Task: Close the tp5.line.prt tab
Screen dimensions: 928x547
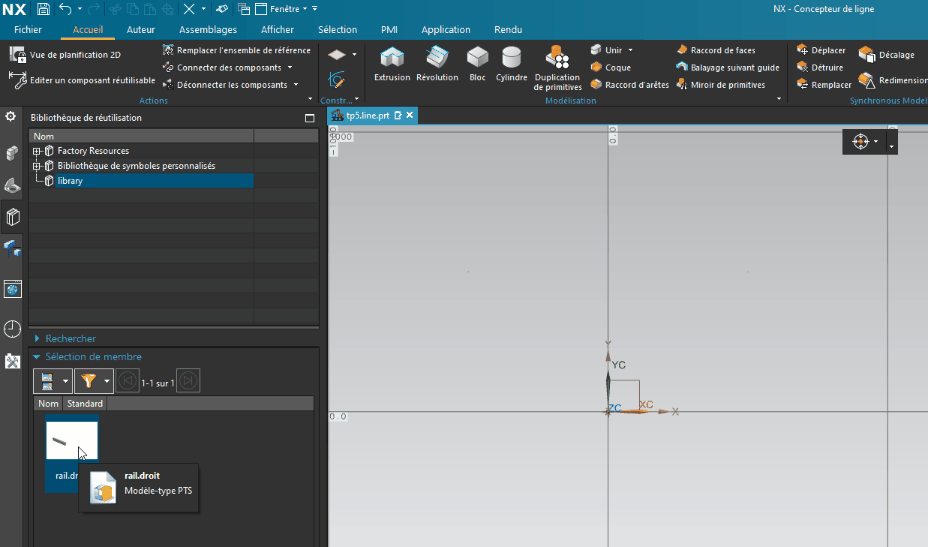Action: [410, 115]
